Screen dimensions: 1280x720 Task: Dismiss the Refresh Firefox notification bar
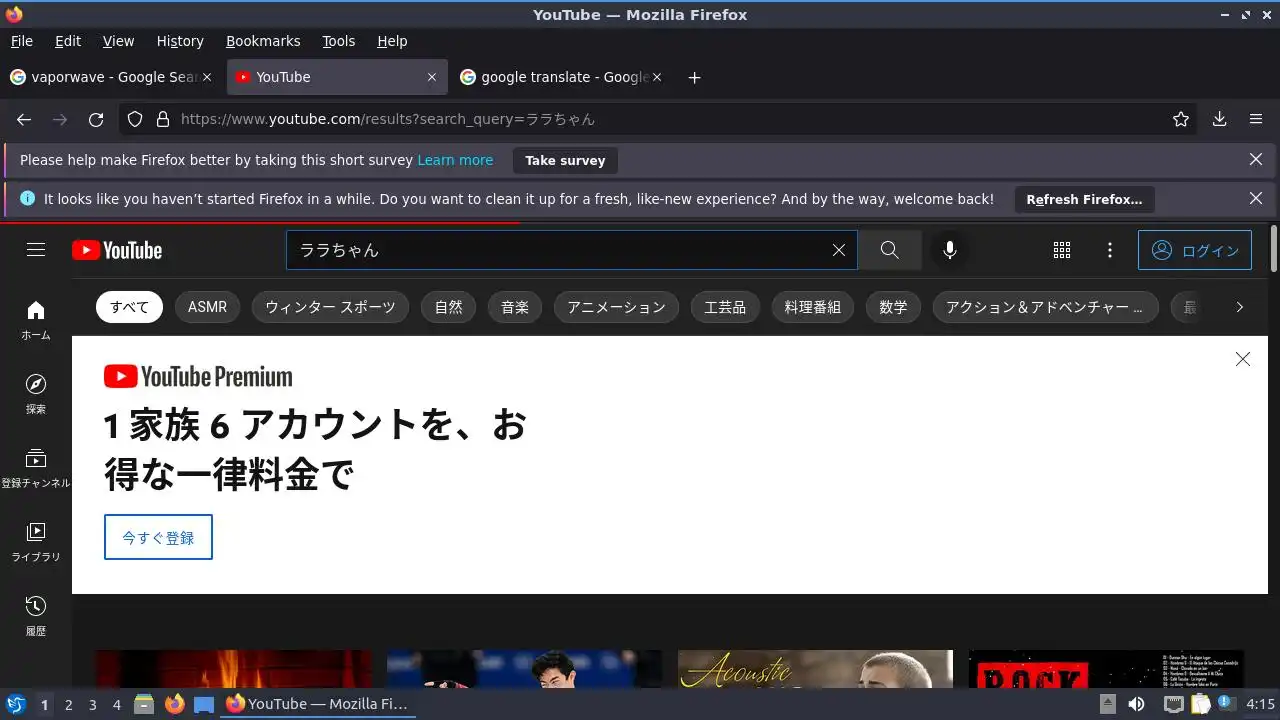pyautogui.click(x=1256, y=198)
